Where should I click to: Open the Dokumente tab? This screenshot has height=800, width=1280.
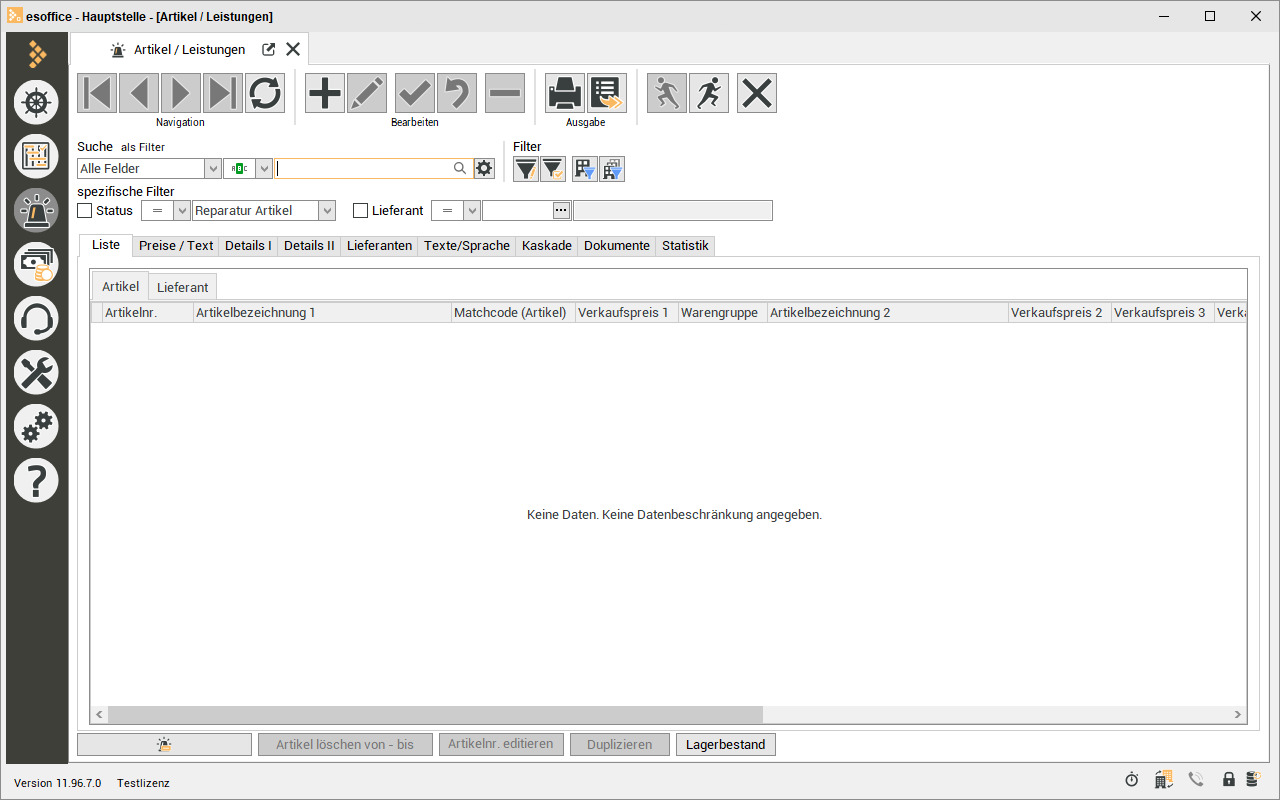[x=617, y=245]
